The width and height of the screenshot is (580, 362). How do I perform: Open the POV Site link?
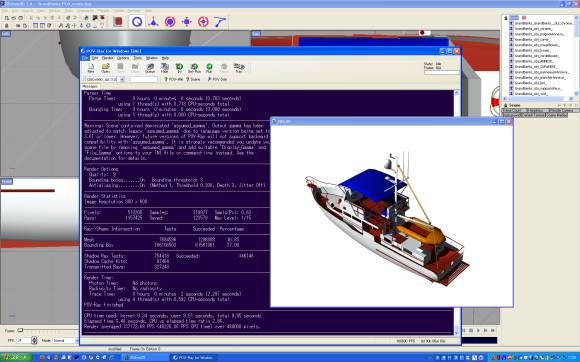[x=217, y=79]
